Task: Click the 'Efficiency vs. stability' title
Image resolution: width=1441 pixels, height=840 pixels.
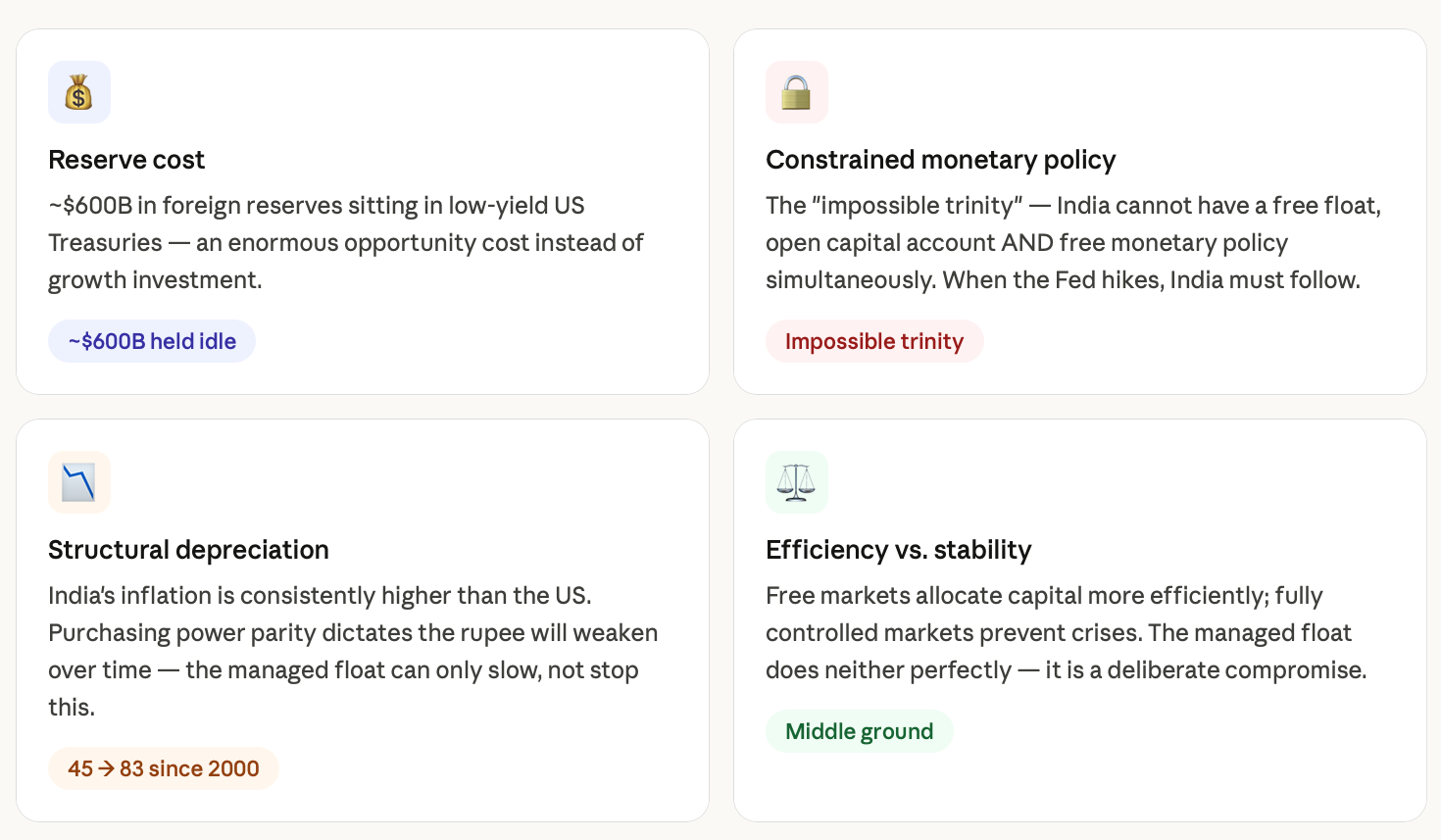Action: pos(899,550)
